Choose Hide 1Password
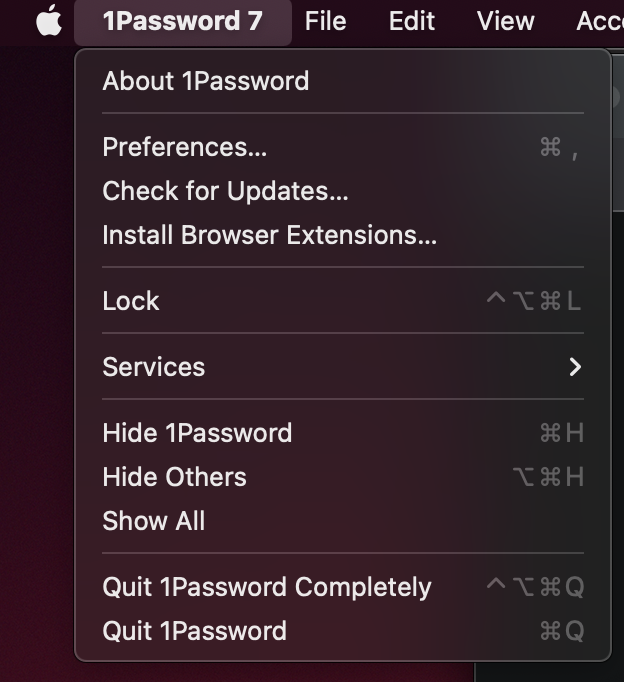624x682 pixels. (197, 433)
